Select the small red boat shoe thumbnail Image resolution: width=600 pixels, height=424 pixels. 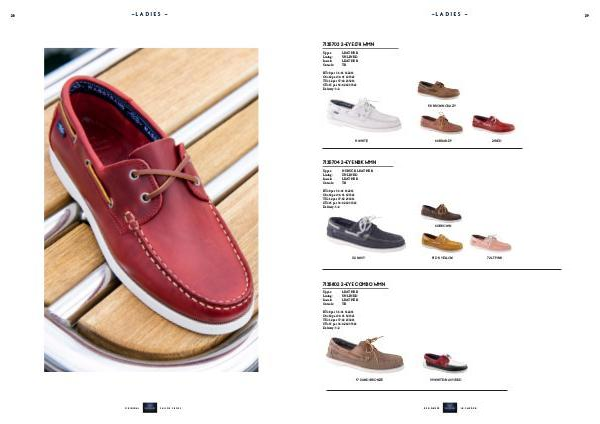[493, 124]
